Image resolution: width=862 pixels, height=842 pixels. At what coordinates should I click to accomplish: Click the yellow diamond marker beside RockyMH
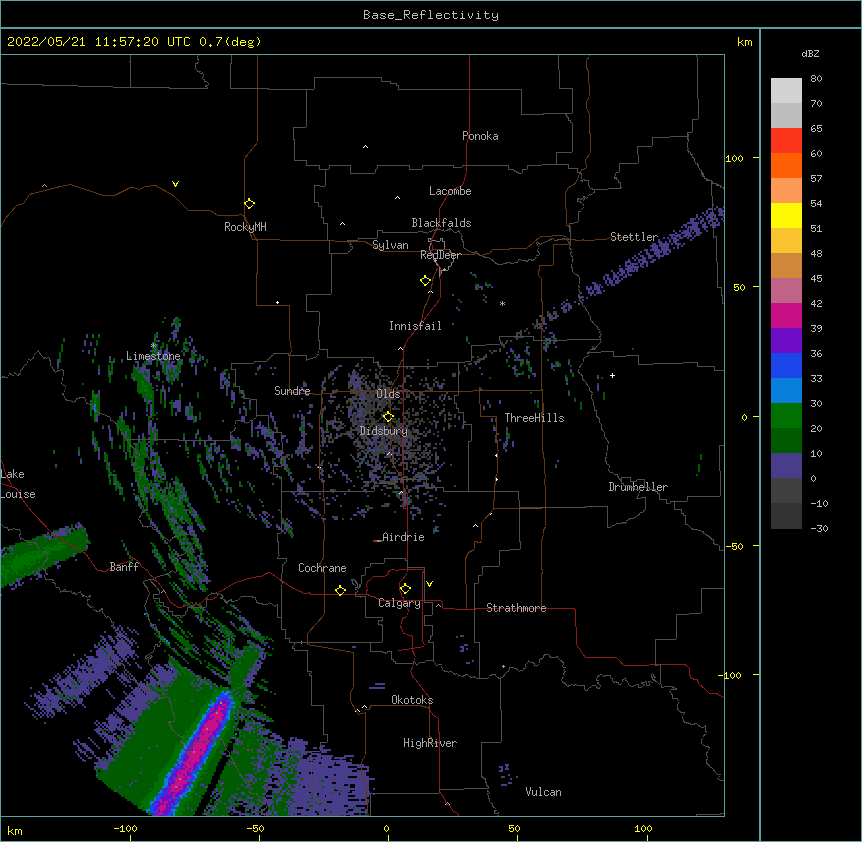click(250, 204)
